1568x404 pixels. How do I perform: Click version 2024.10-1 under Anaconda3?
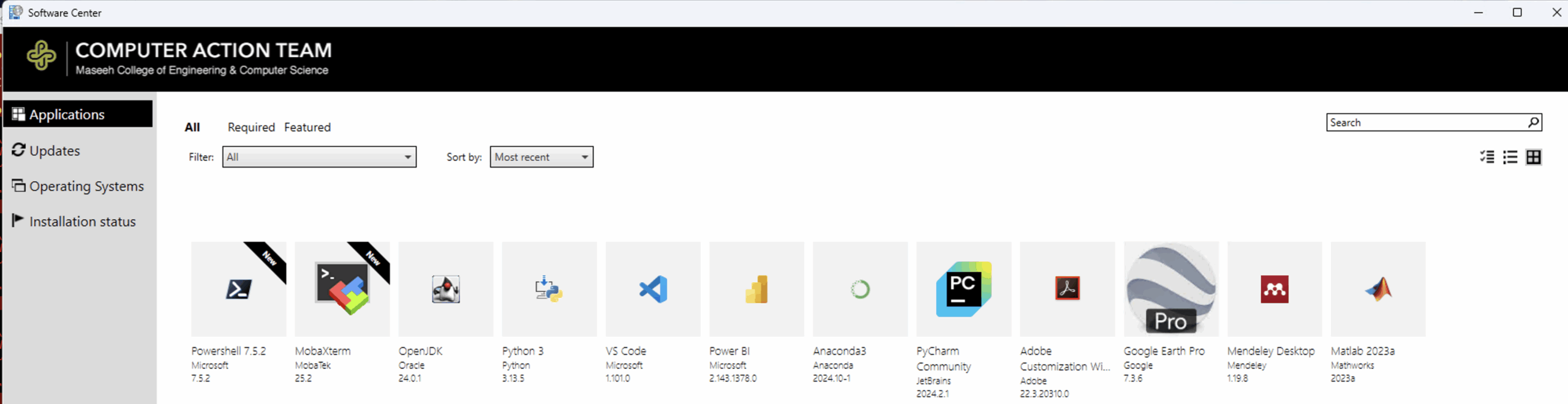(x=831, y=378)
